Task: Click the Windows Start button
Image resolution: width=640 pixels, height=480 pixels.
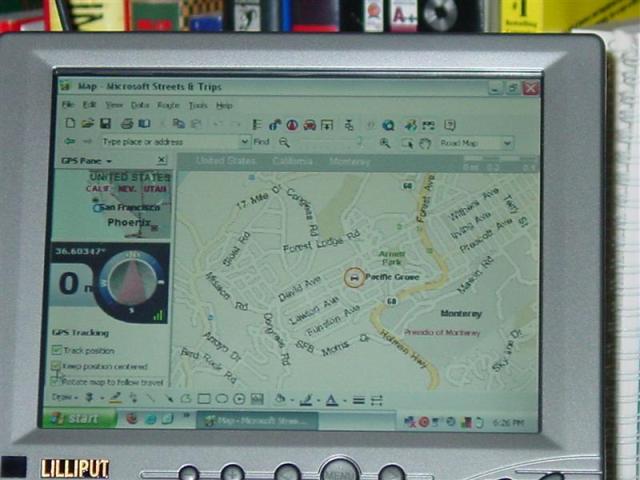Action: pyautogui.click(x=80, y=419)
